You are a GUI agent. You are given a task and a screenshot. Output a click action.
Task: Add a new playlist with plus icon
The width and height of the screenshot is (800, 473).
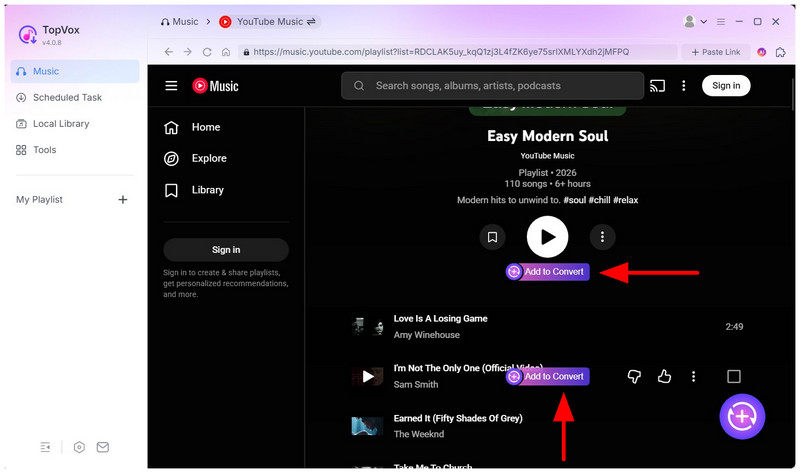(x=123, y=200)
